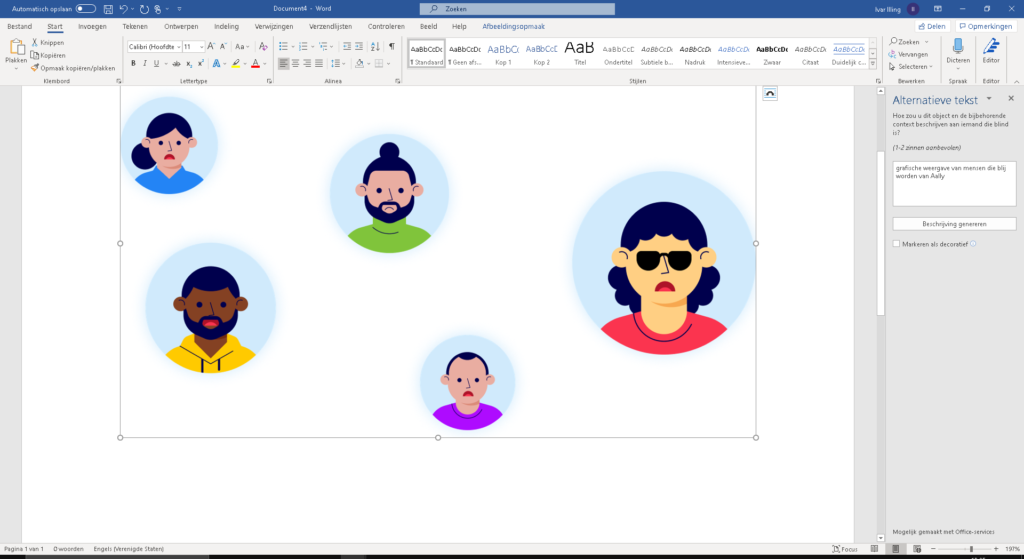This screenshot has width=1024, height=559.
Task: Click the Beschrijving genereren button
Action: pos(954,223)
